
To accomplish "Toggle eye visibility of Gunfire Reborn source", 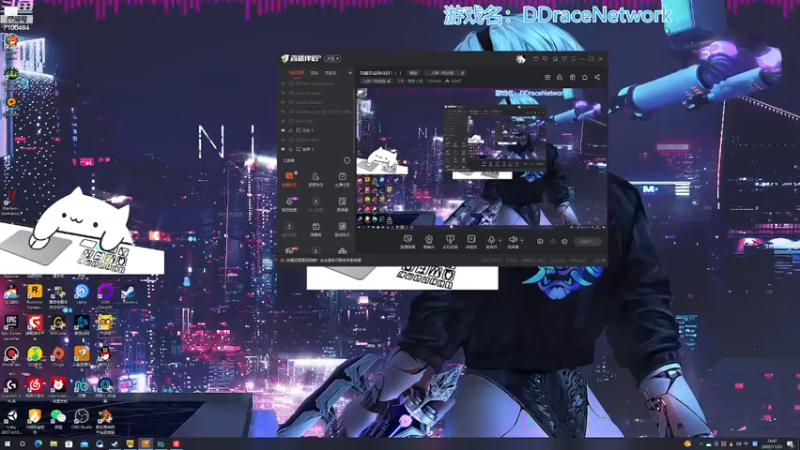I will pyautogui.click(x=283, y=103).
